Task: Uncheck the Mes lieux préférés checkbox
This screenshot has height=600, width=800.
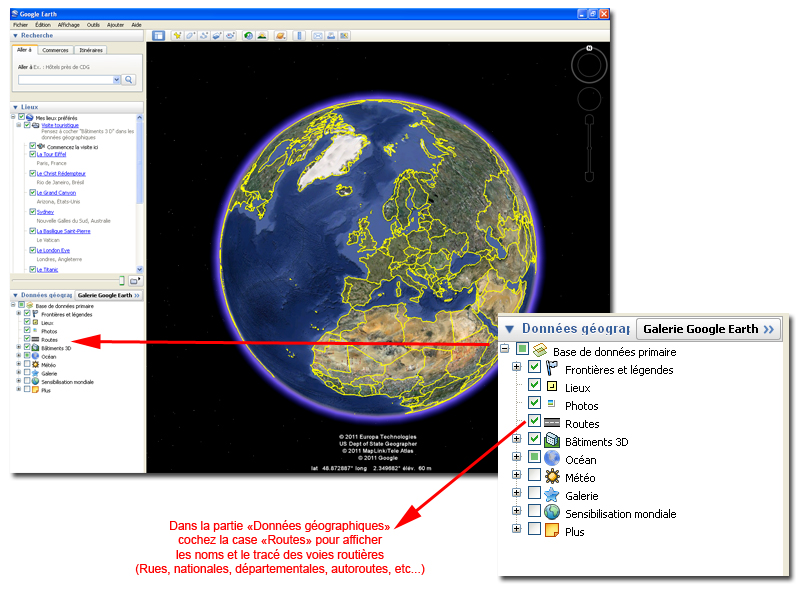Action: [x=21, y=117]
